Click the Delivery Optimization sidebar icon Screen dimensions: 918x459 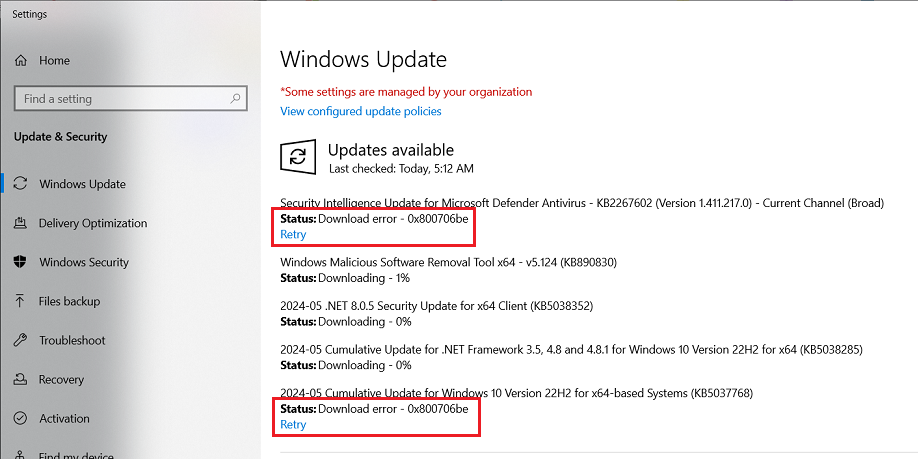20,223
